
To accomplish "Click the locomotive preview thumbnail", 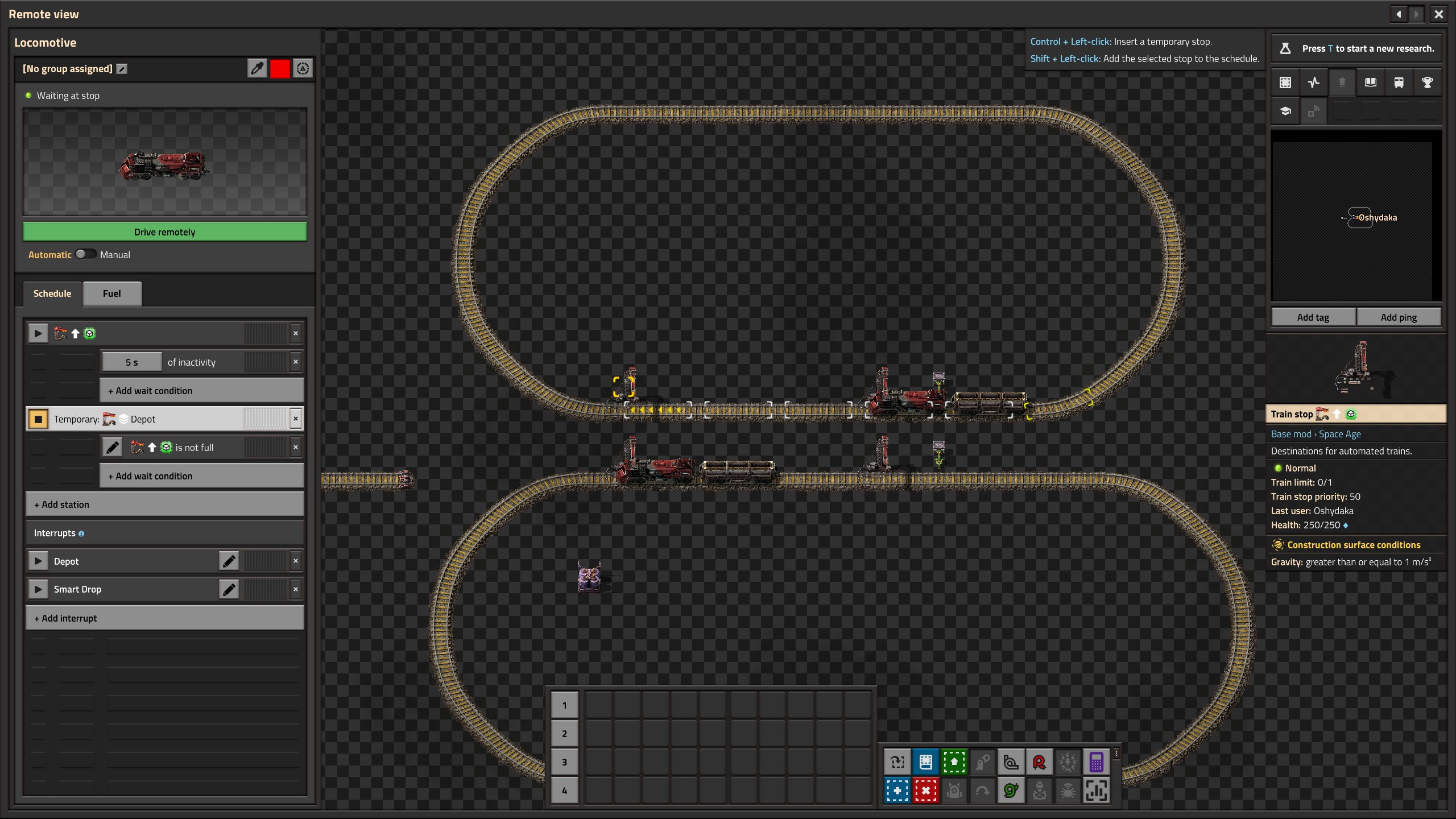I will [165, 162].
